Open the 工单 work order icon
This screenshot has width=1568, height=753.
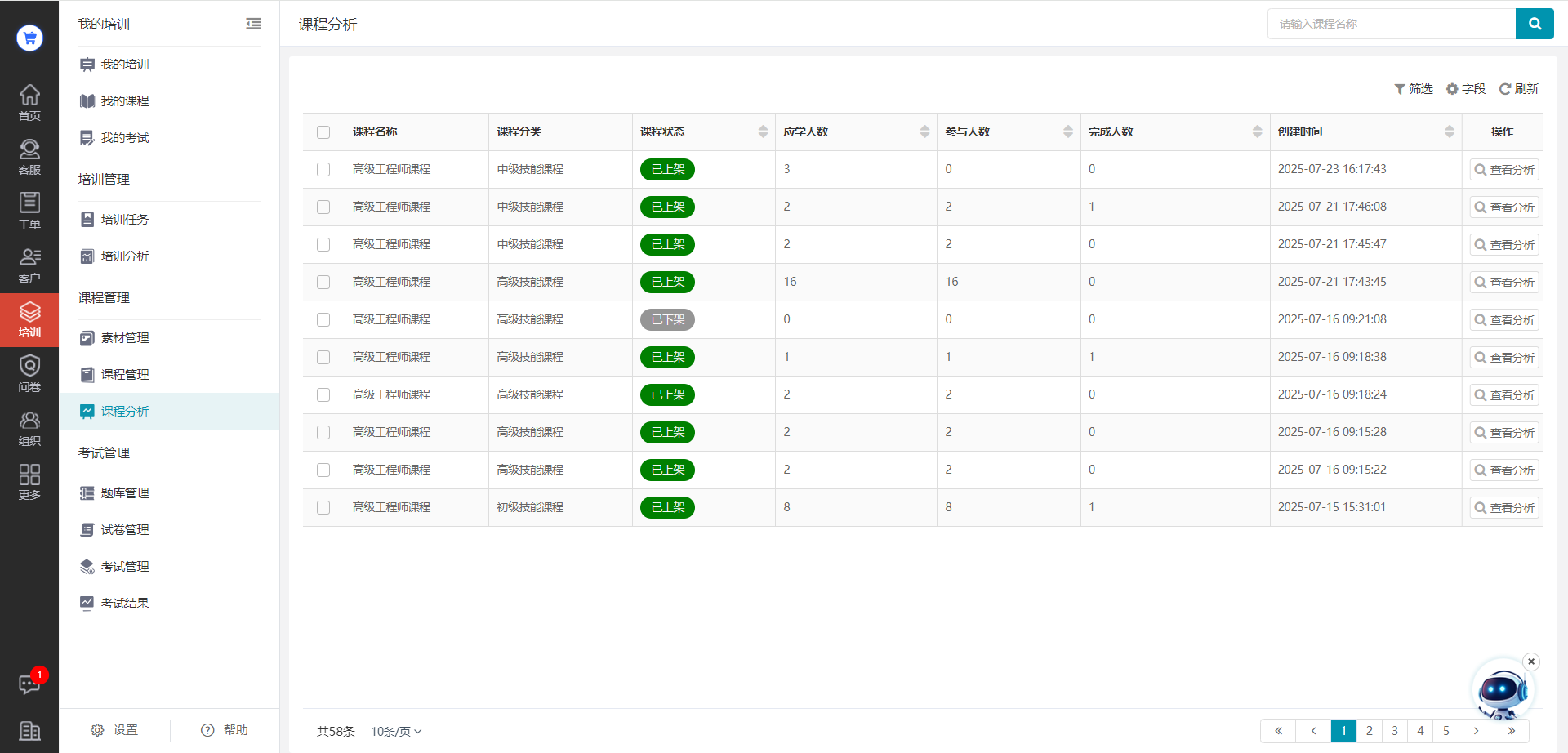pyautogui.click(x=29, y=211)
